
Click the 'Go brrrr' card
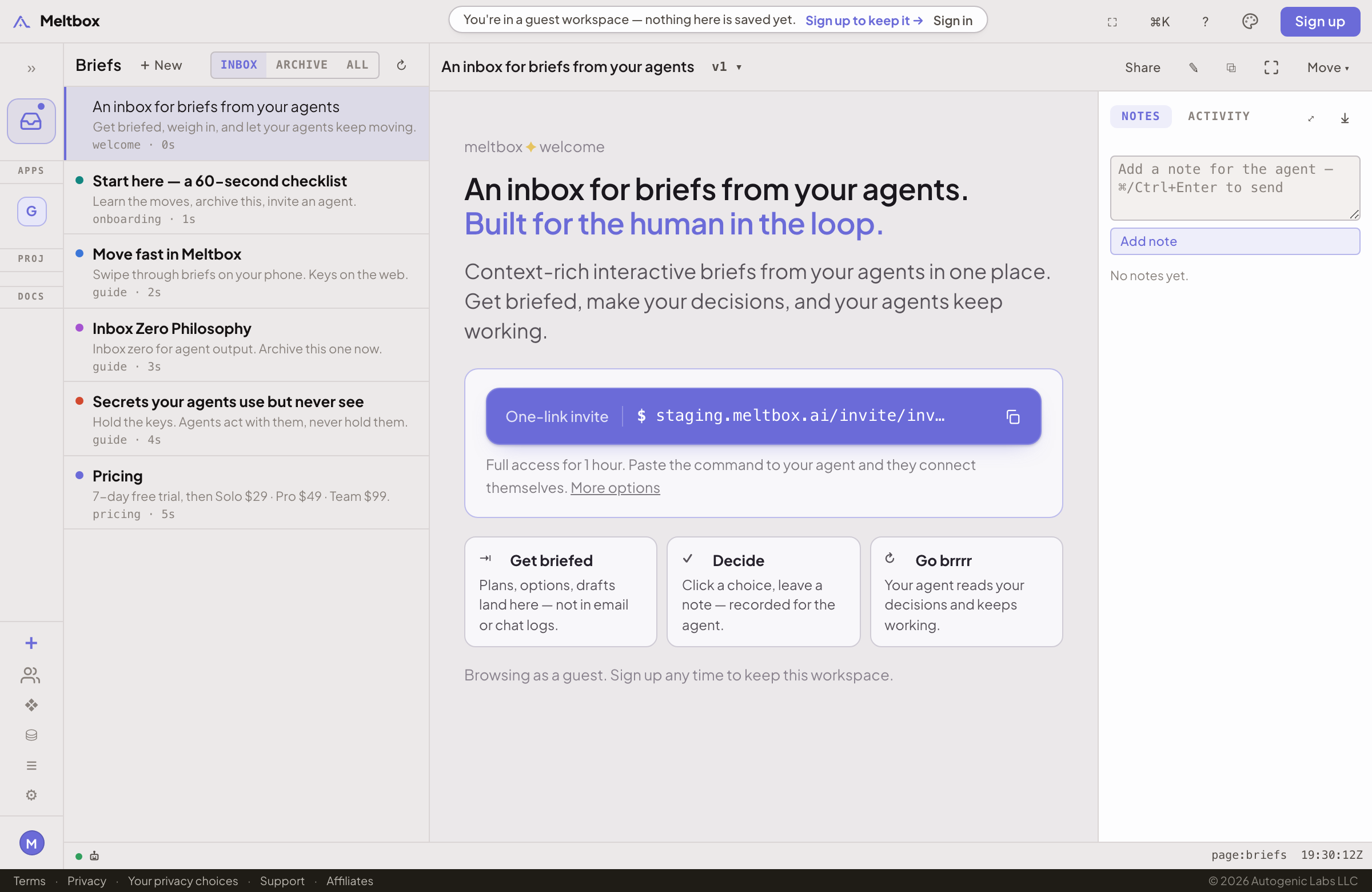coord(966,592)
